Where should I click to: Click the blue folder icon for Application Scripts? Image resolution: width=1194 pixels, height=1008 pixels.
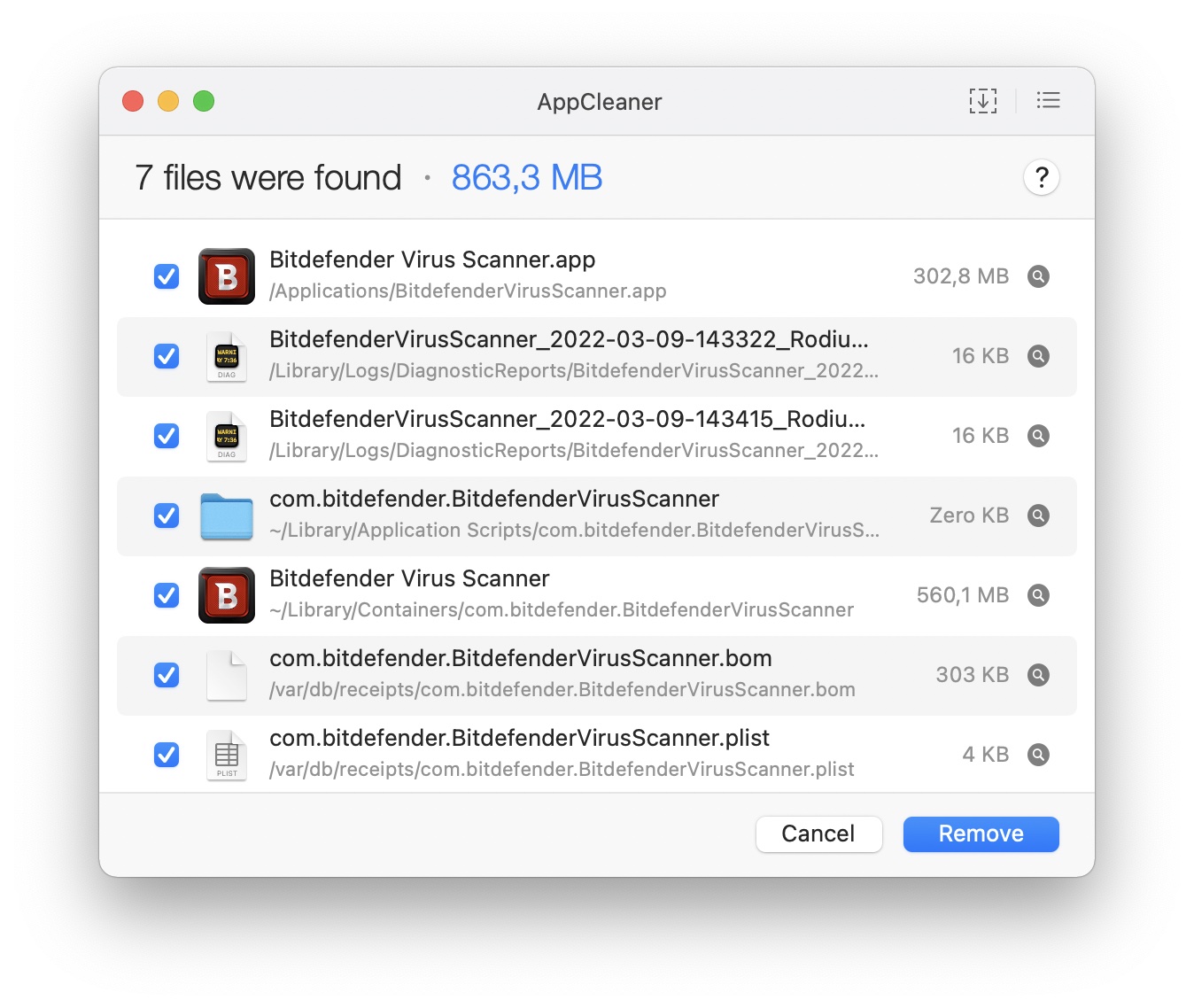[x=227, y=516]
